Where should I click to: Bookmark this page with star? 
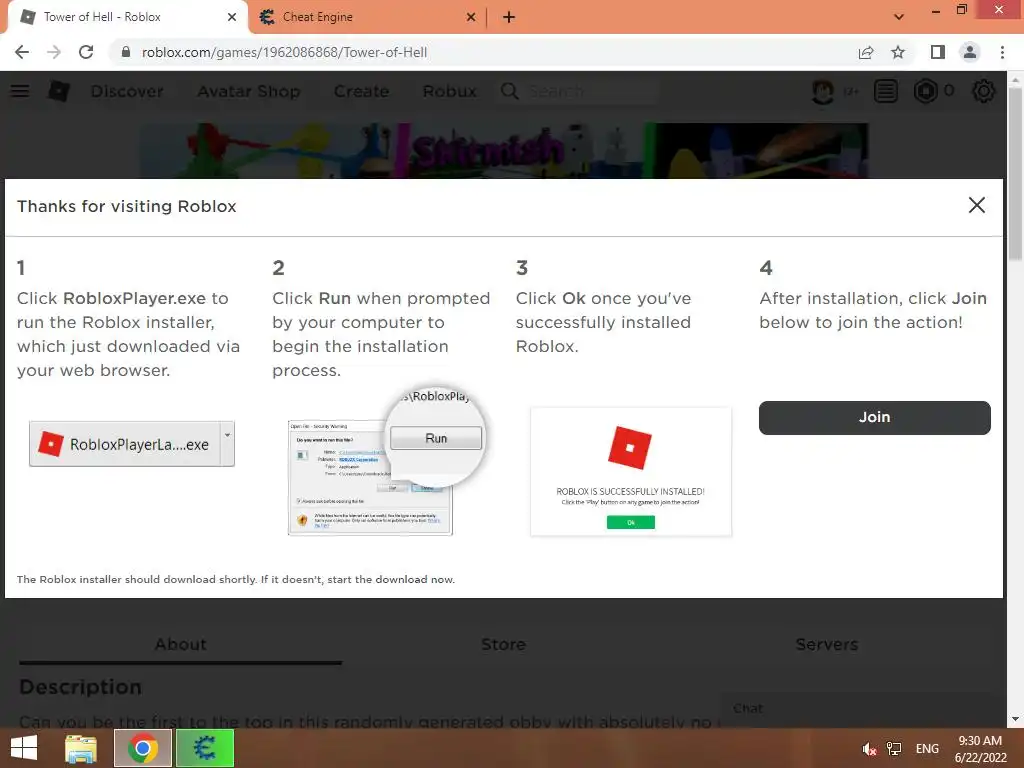click(898, 52)
